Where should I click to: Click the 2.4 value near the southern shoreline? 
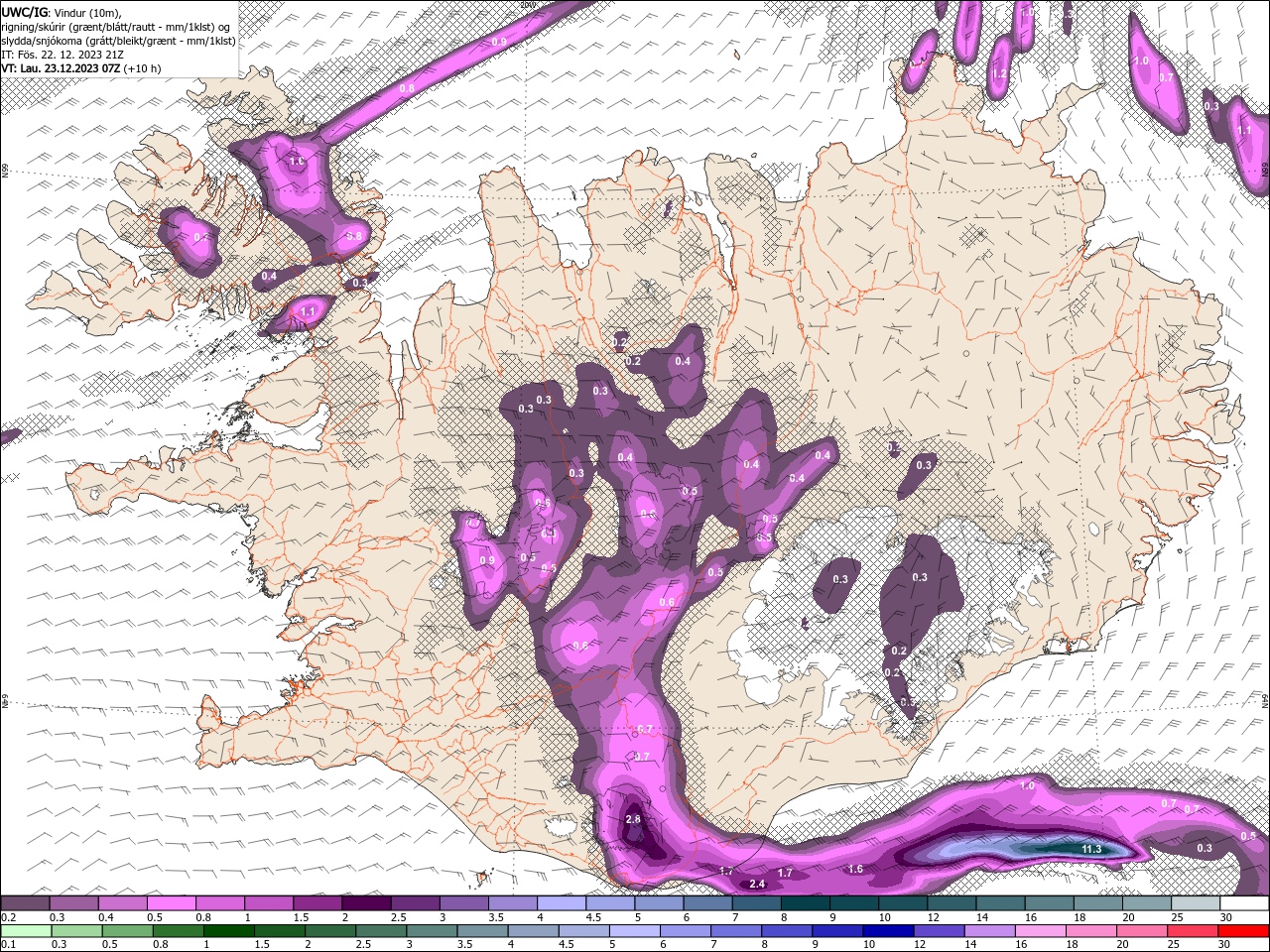pos(758,884)
